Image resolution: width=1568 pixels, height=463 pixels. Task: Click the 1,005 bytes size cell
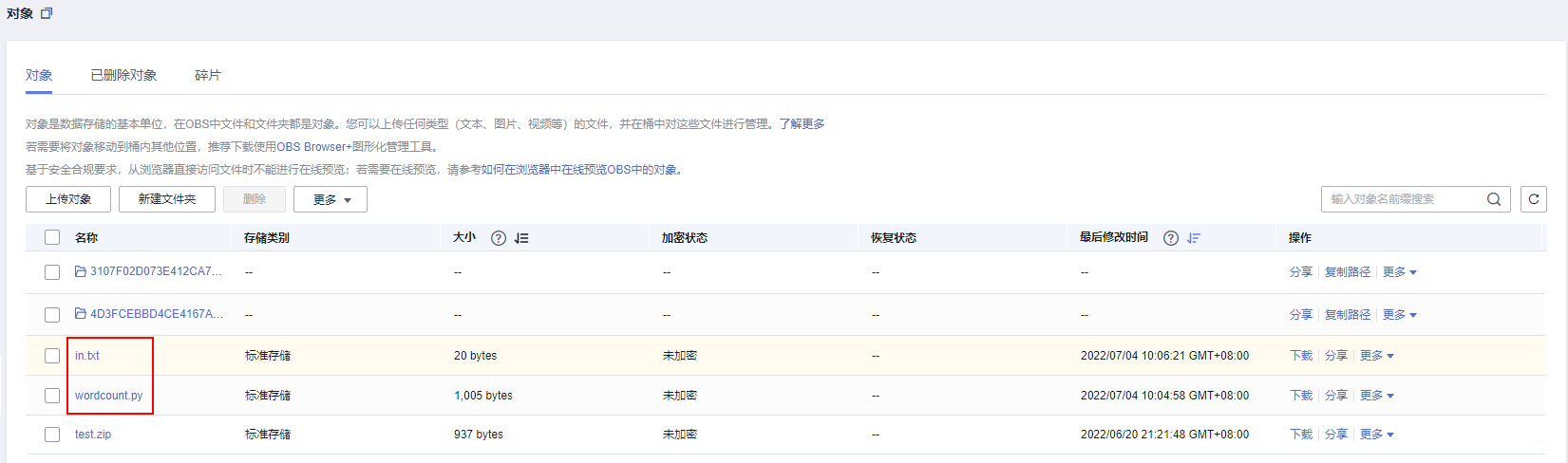click(x=483, y=396)
